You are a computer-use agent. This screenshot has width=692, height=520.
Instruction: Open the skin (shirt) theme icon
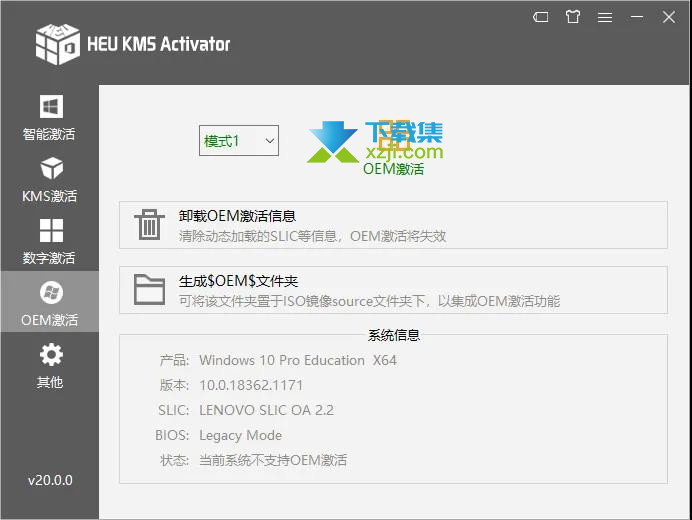coord(573,17)
